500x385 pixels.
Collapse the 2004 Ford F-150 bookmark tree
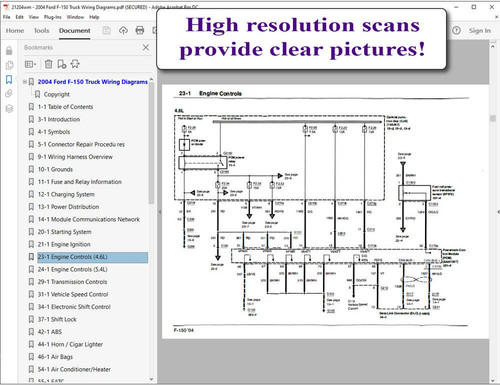[24, 82]
